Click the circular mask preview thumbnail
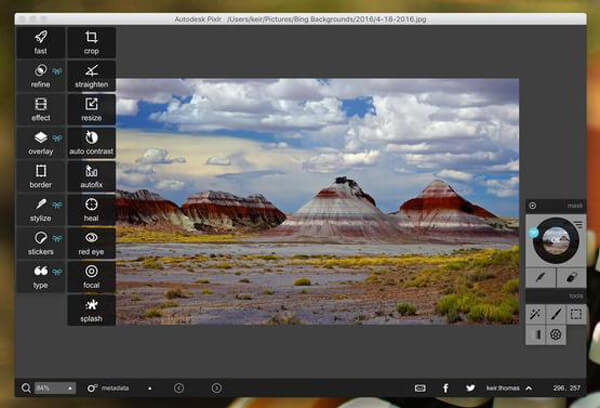Image resolution: width=600 pixels, height=408 pixels. click(555, 240)
